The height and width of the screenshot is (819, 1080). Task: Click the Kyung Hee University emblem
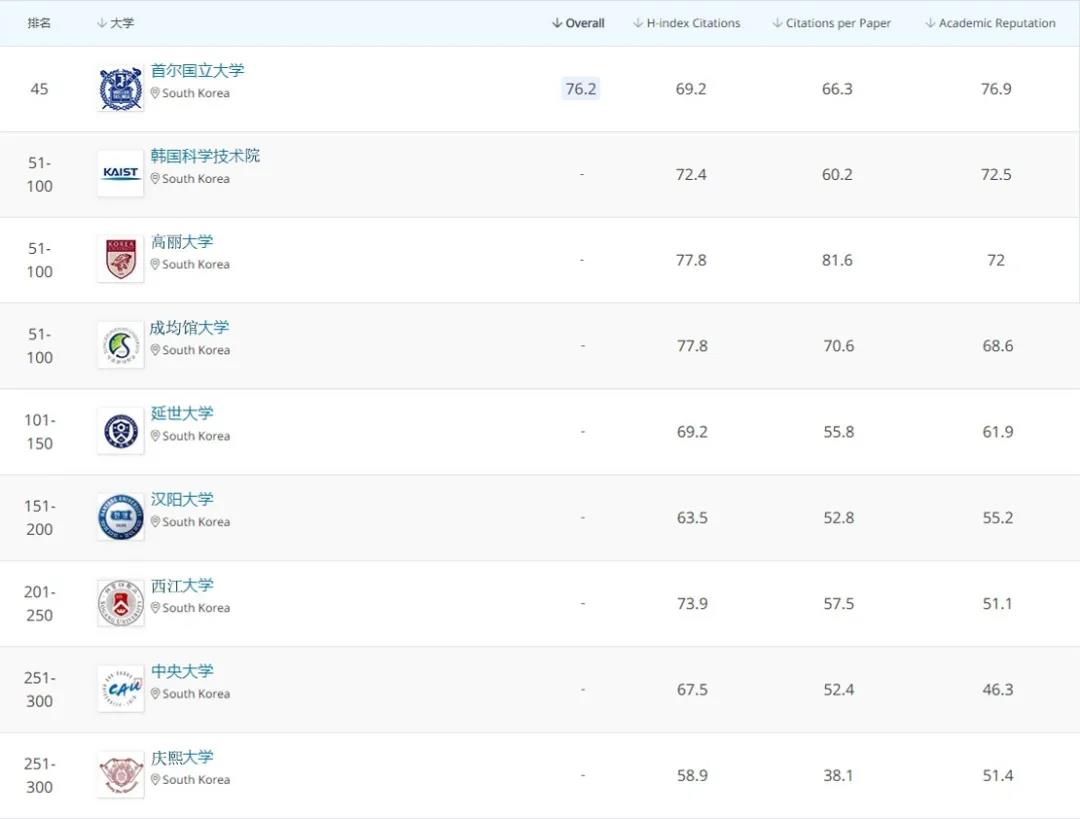[x=121, y=775]
